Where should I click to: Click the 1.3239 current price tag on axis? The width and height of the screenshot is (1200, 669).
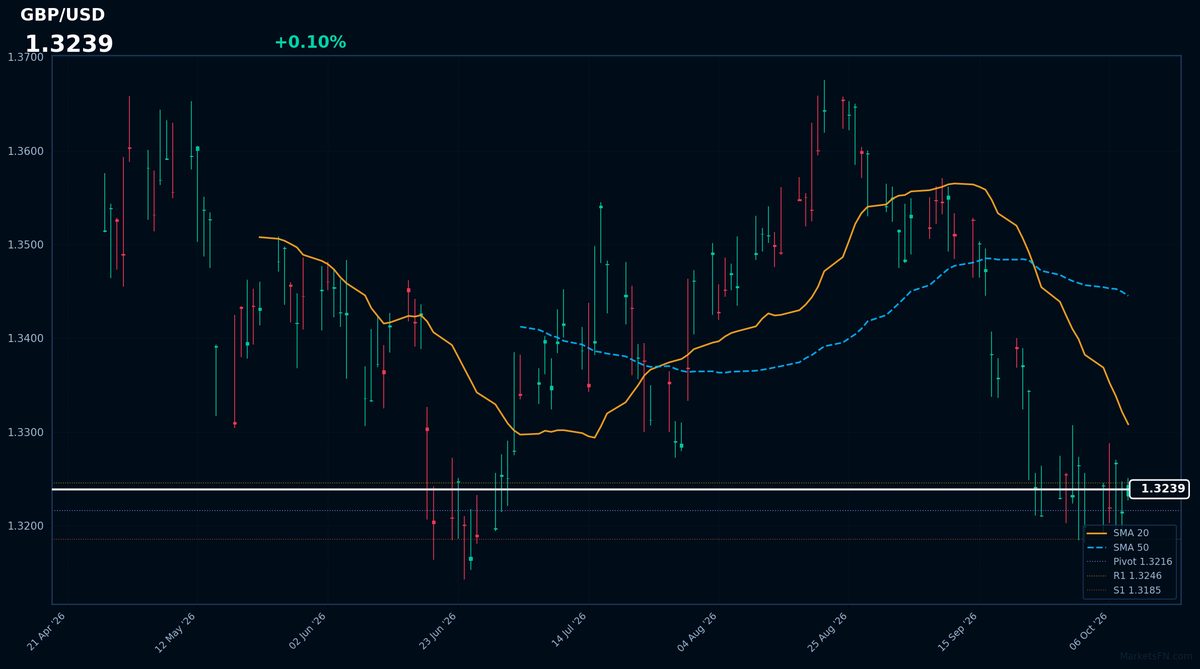(1159, 489)
